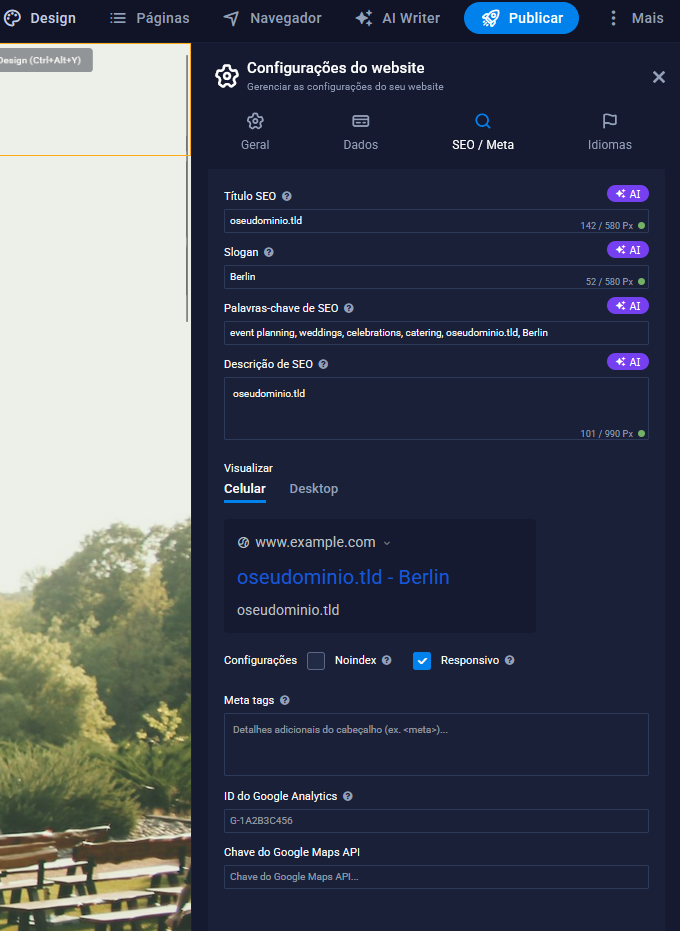Switch preview to Desktop tab

click(314, 489)
